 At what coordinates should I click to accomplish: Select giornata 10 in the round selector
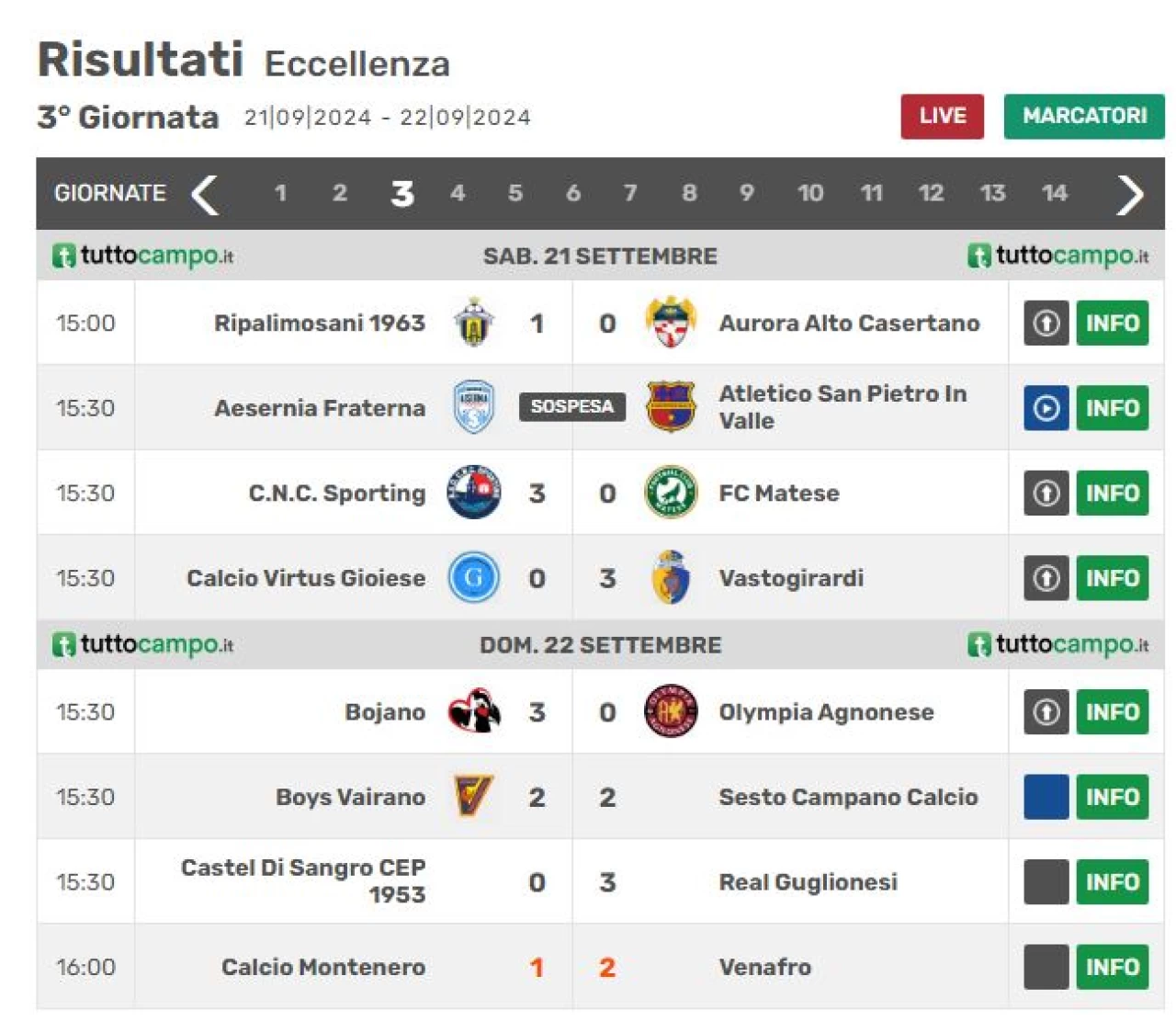click(810, 194)
